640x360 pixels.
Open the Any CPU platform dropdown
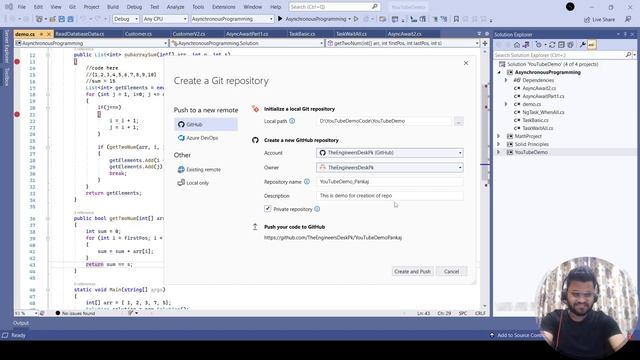(x=165, y=19)
